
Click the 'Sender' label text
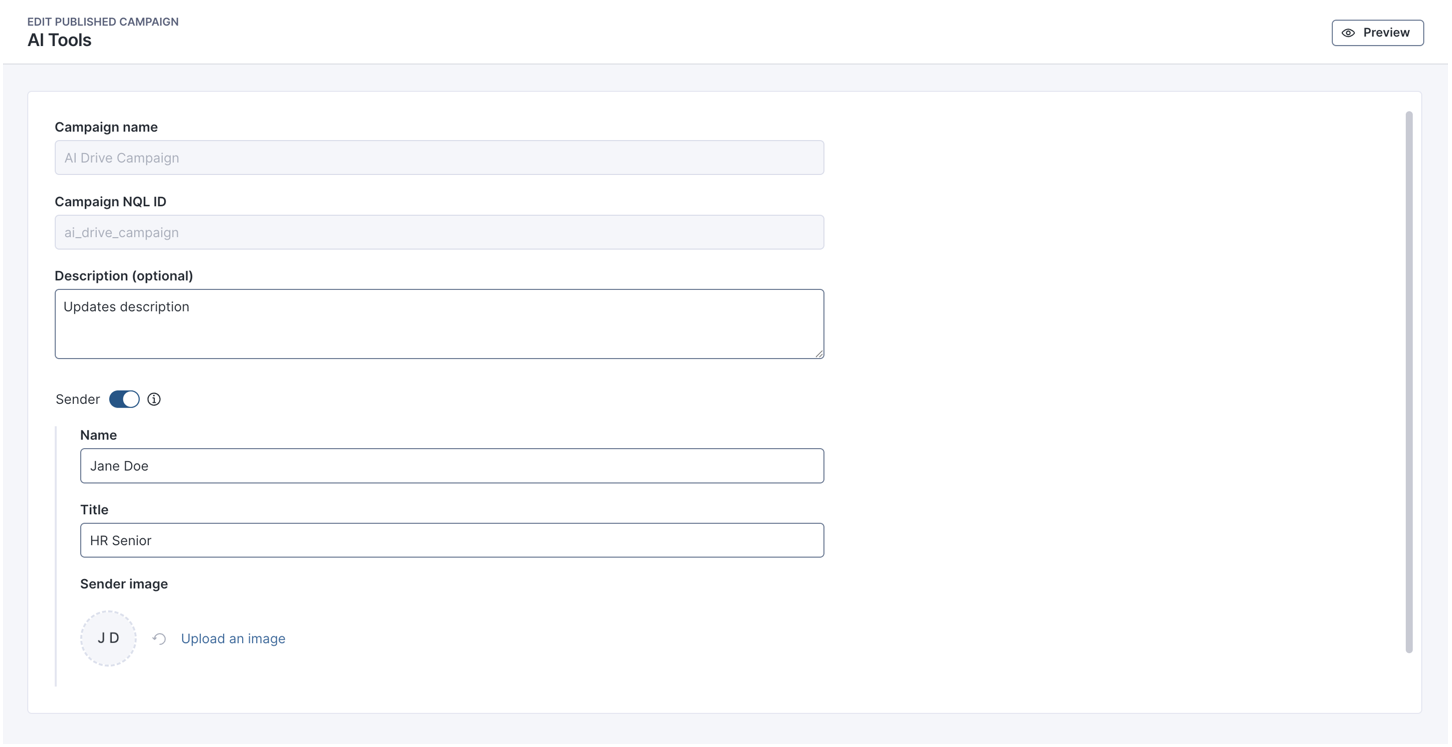[78, 399]
